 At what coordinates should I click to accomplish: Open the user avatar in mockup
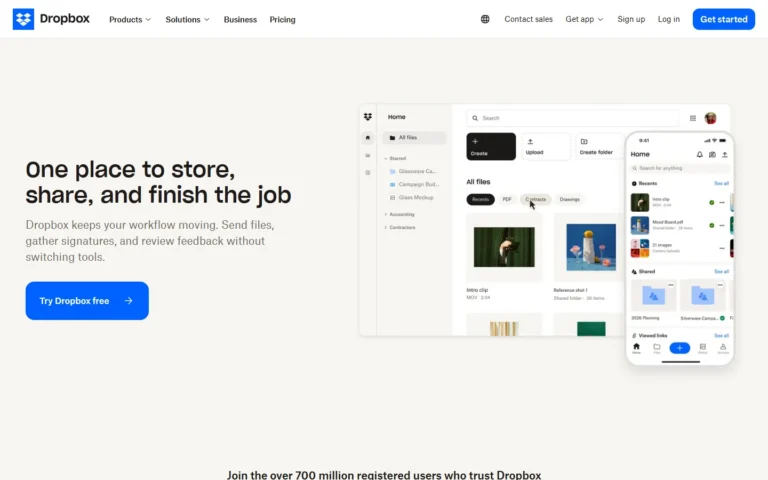[710, 118]
